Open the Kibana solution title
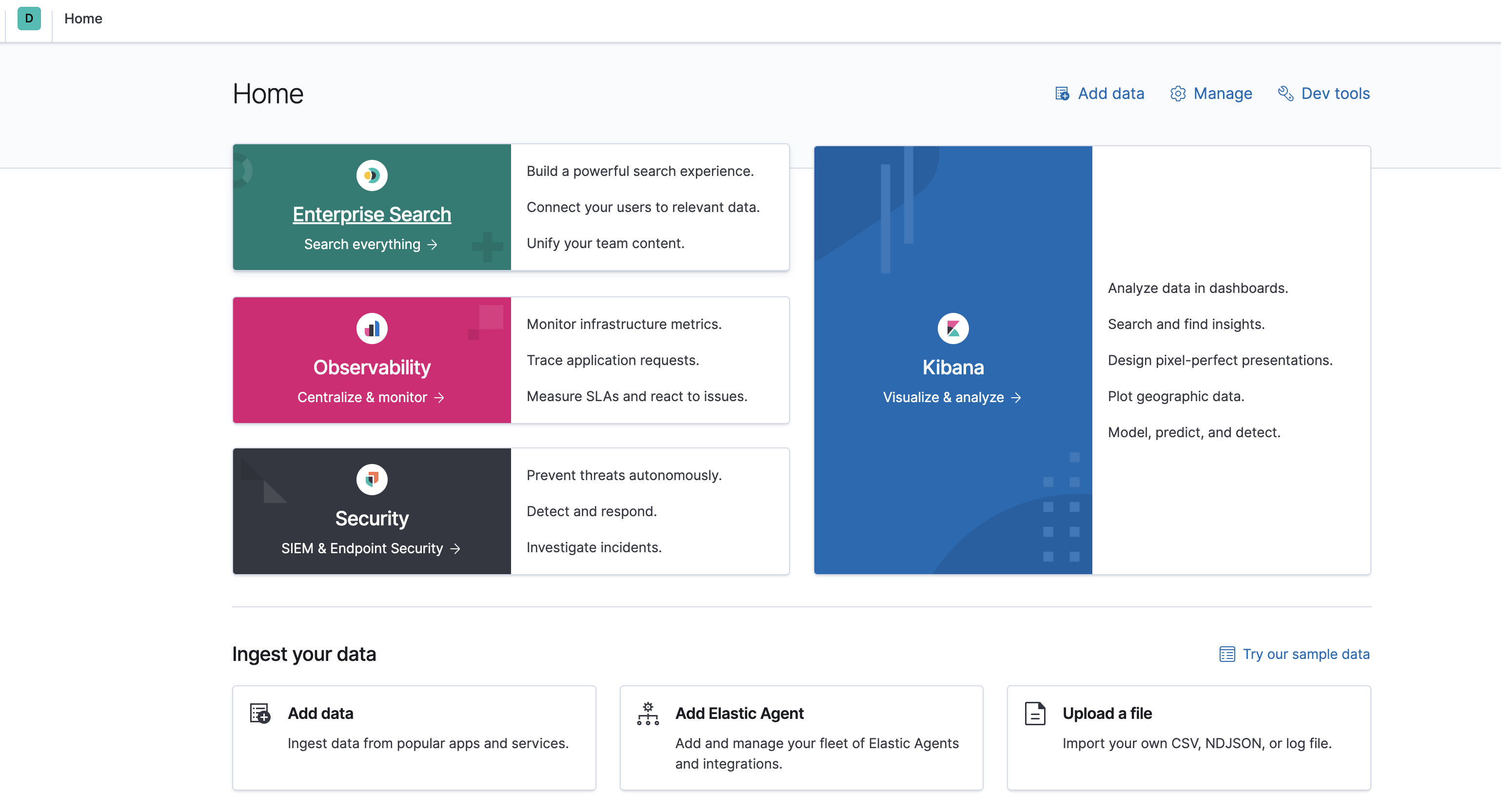The height and width of the screenshot is (812, 1501). point(953,367)
